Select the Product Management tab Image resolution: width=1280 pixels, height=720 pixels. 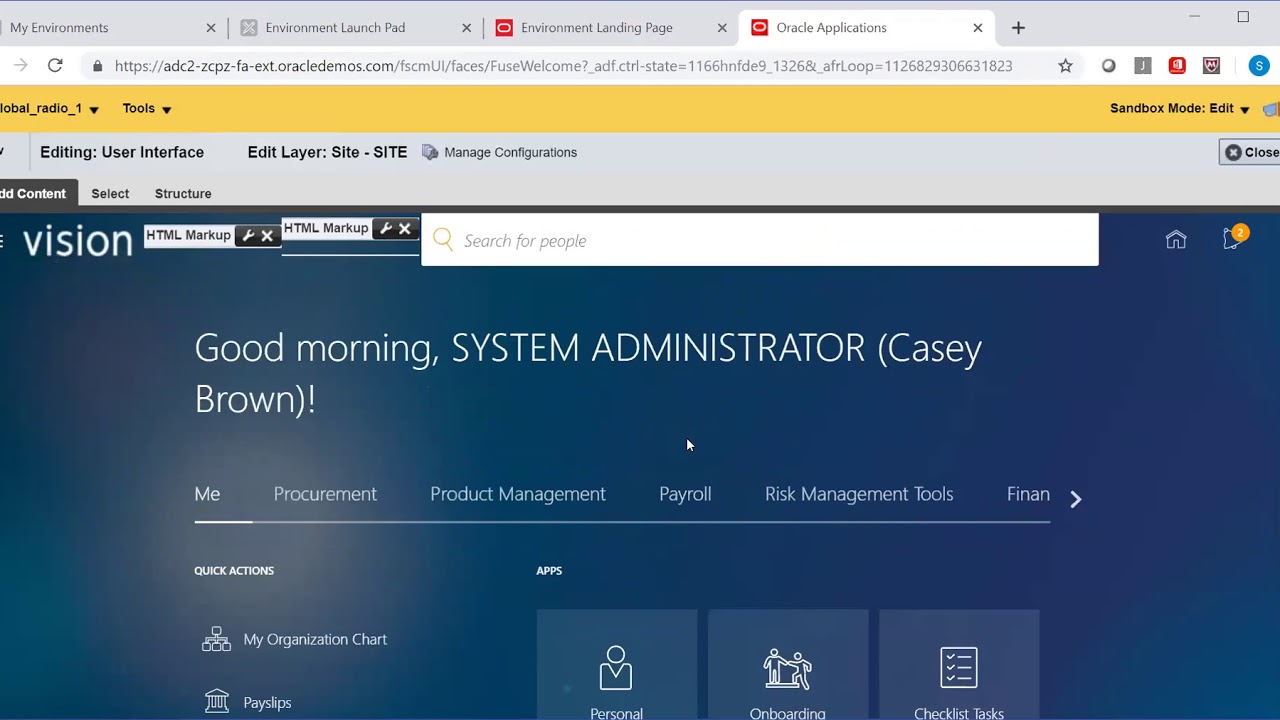click(x=518, y=494)
